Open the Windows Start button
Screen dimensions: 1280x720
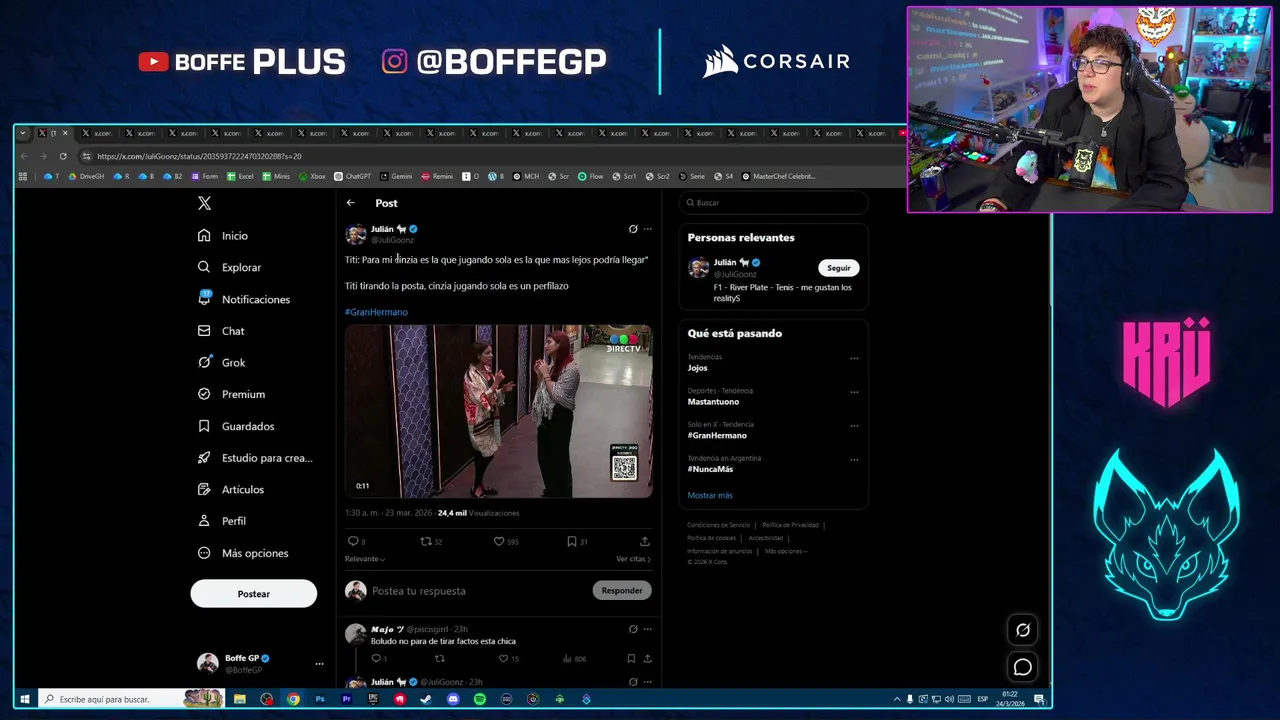coord(25,699)
